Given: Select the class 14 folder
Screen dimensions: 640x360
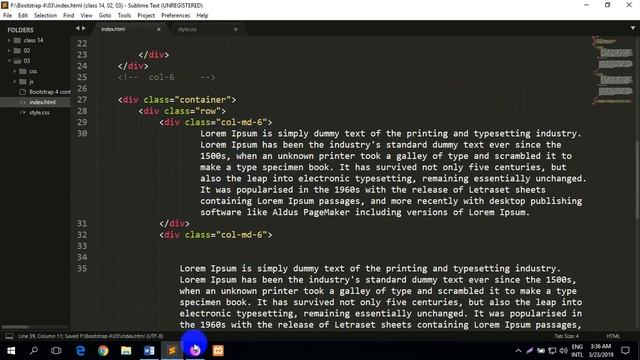Looking at the screenshot, I should (x=33, y=40).
